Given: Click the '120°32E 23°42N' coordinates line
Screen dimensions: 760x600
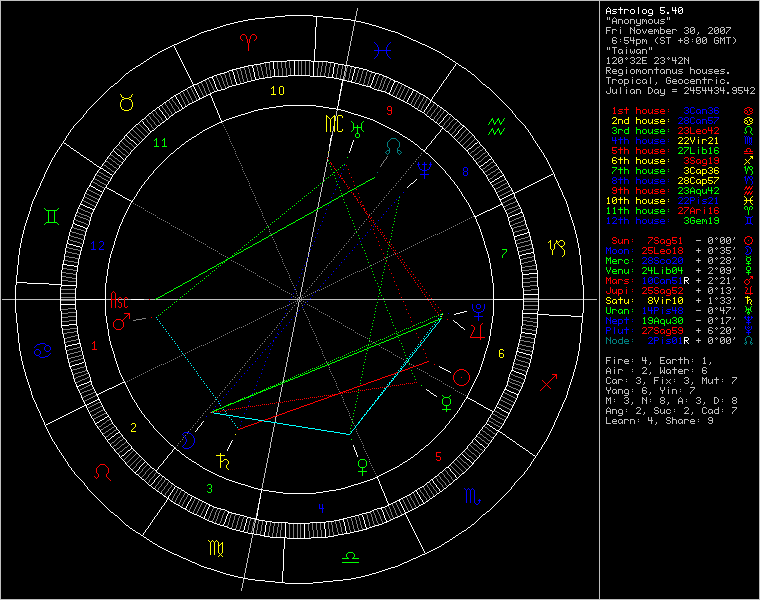Looking at the screenshot, I should (647, 61).
